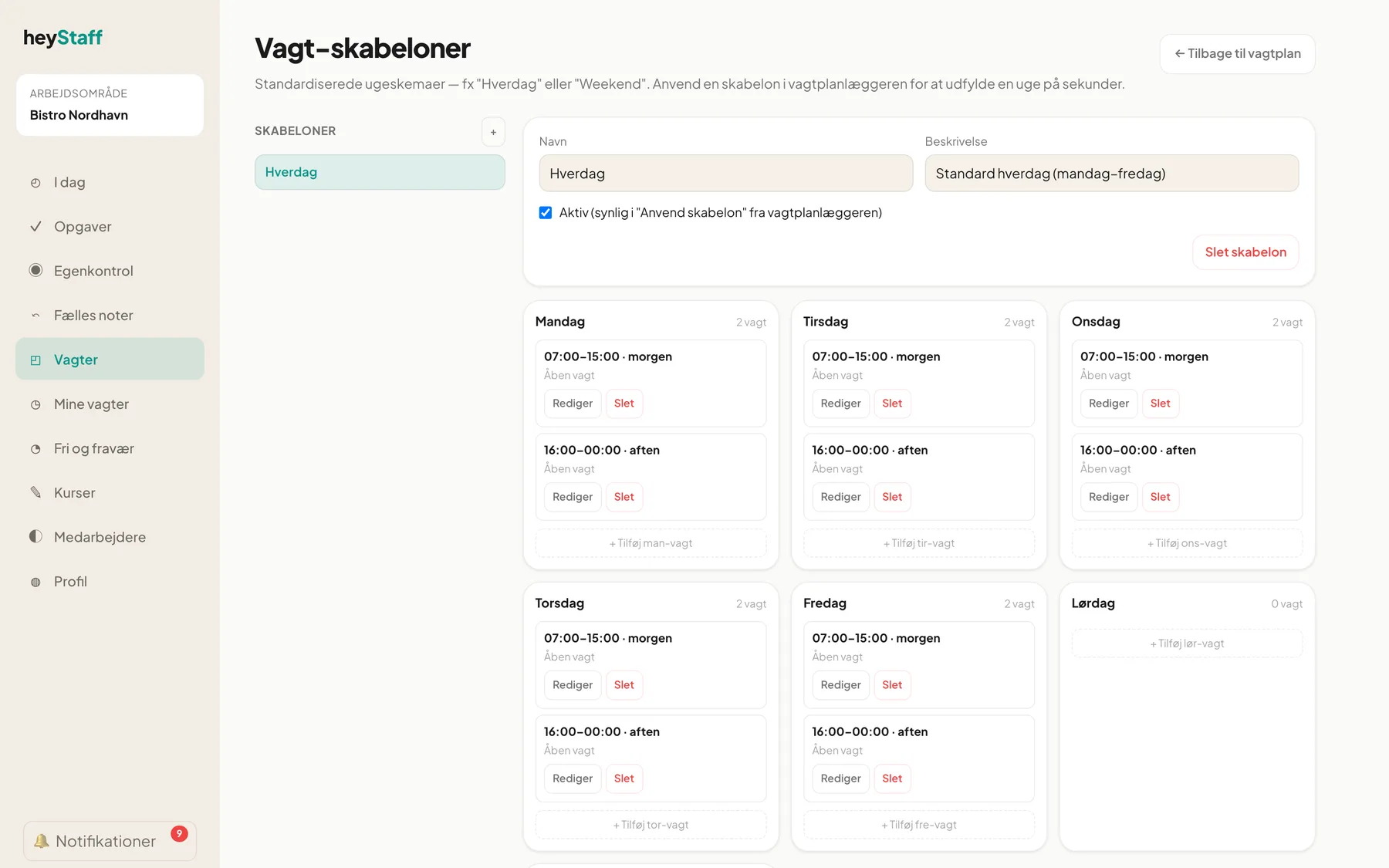Click the Fælles noter icon
This screenshot has height=868, width=1389.
[x=35, y=316]
